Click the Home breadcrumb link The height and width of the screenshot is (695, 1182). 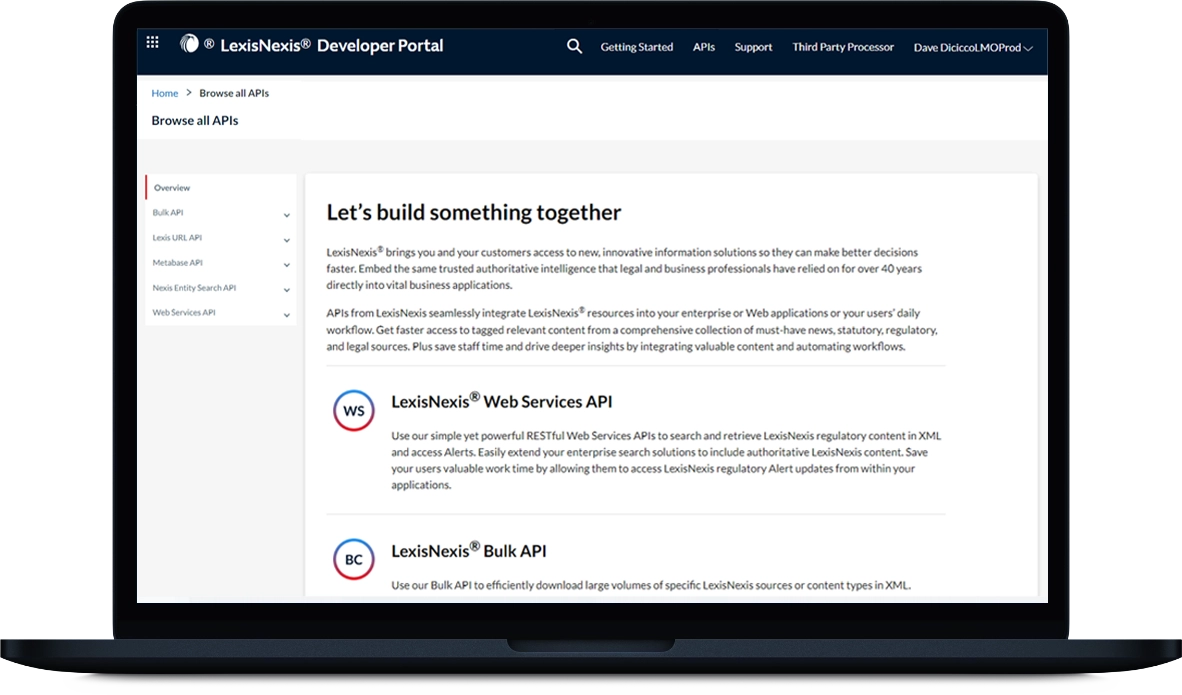(164, 93)
